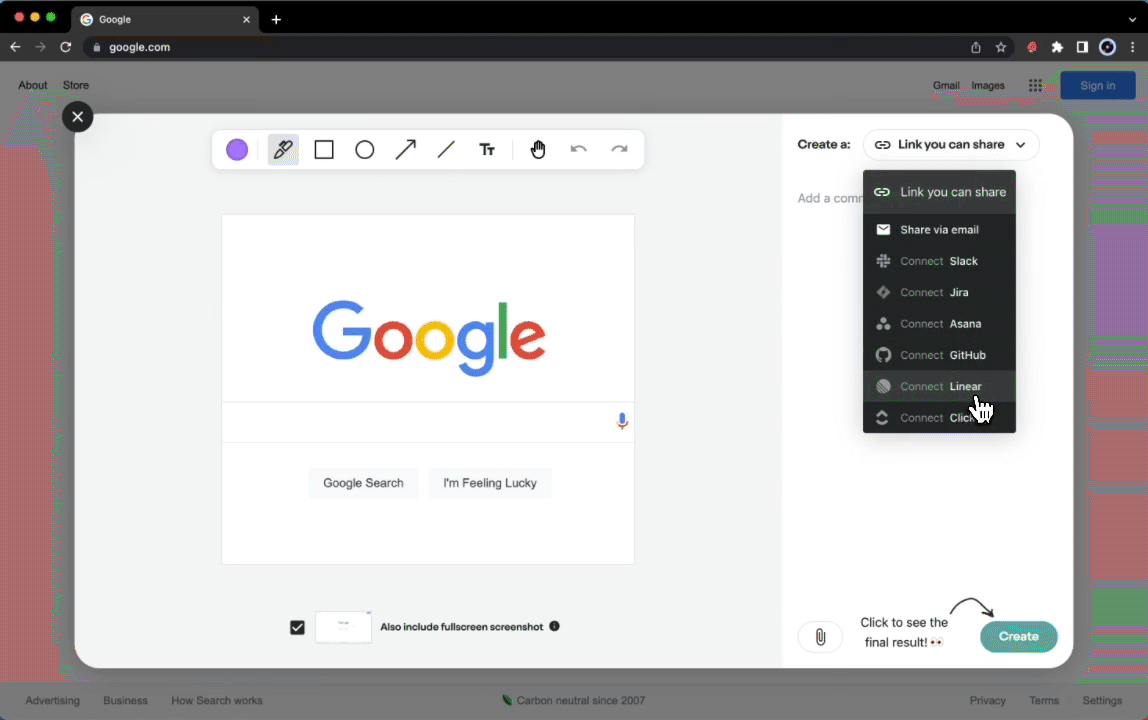Pick Connect Jira integration option
Screen dimensions: 1148x720
point(938,292)
